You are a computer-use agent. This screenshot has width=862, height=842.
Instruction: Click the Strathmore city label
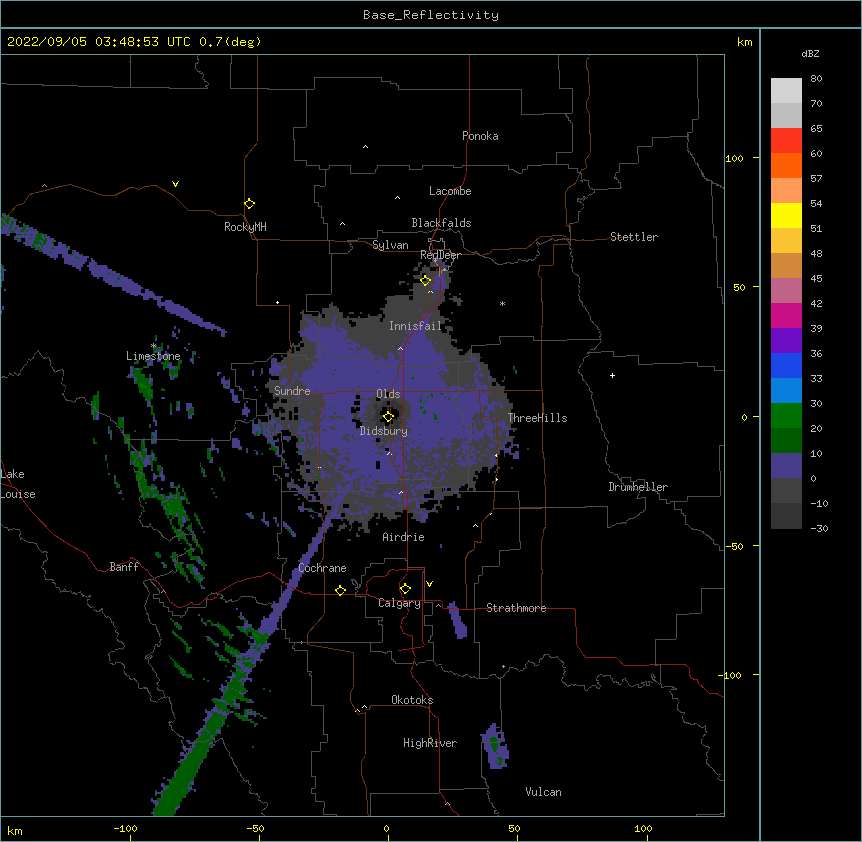pos(516,608)
